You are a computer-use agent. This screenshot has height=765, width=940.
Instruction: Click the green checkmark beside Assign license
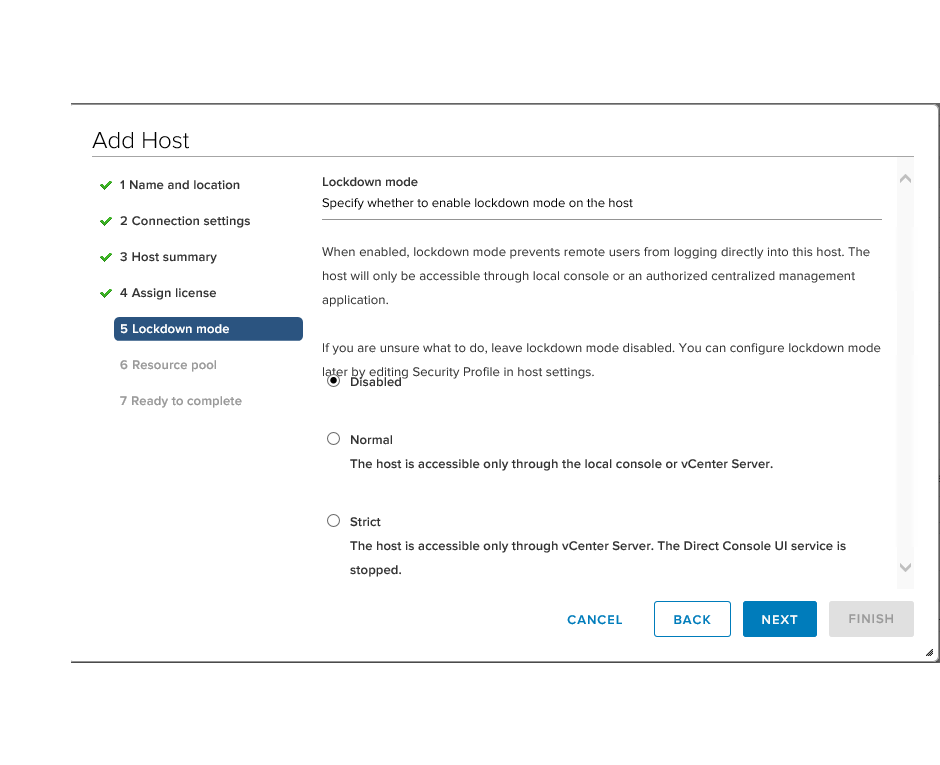105,293
